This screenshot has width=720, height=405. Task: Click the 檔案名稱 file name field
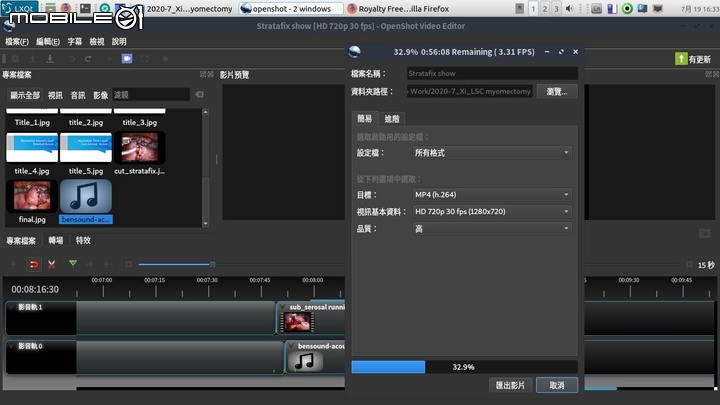point(492,73)
